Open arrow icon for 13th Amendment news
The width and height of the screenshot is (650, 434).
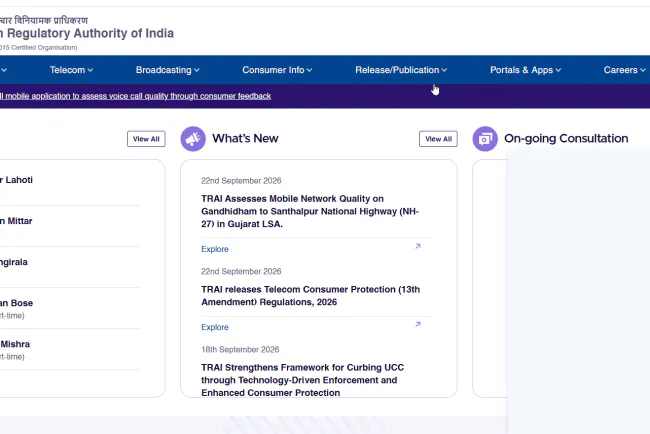point(418,324)
